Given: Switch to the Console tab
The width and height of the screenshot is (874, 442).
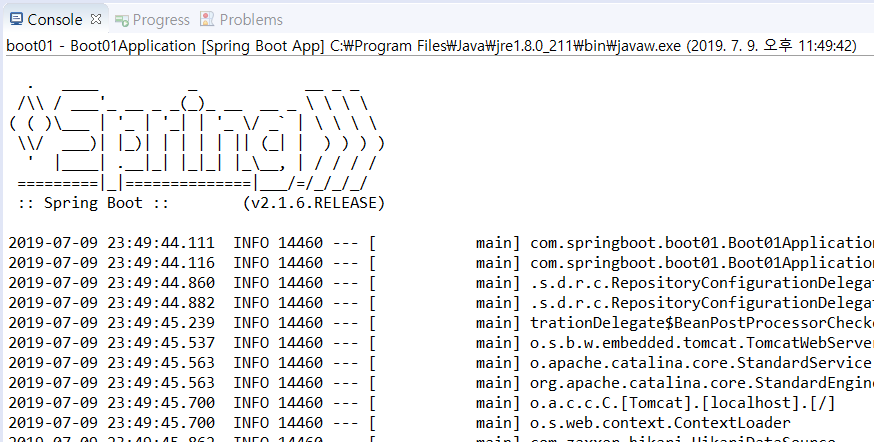Looking at the screenshot, I should [x=55, y=20].
